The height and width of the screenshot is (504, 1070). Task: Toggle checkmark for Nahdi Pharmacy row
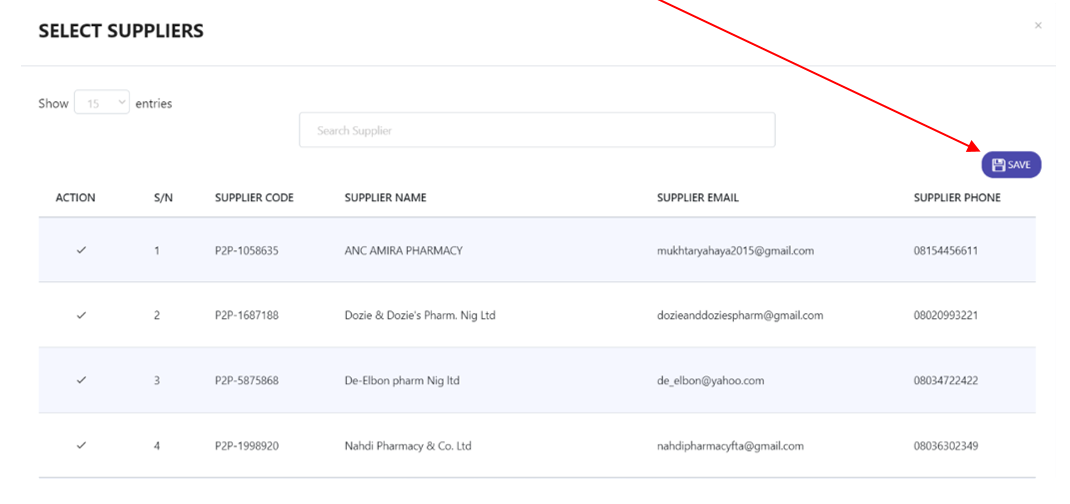click(x=81, y=446)
